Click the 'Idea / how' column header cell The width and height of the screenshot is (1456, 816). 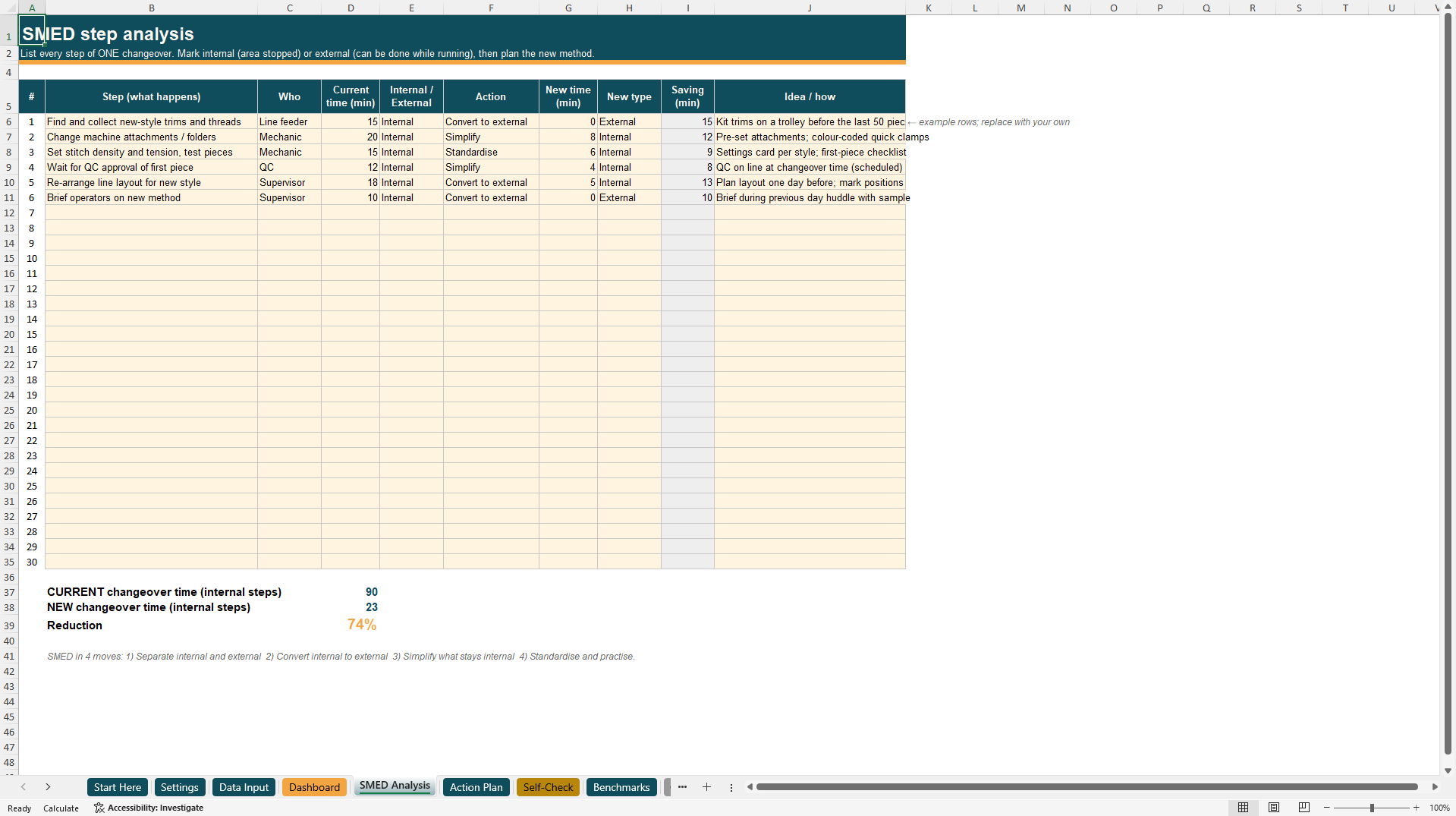(810, 96)
